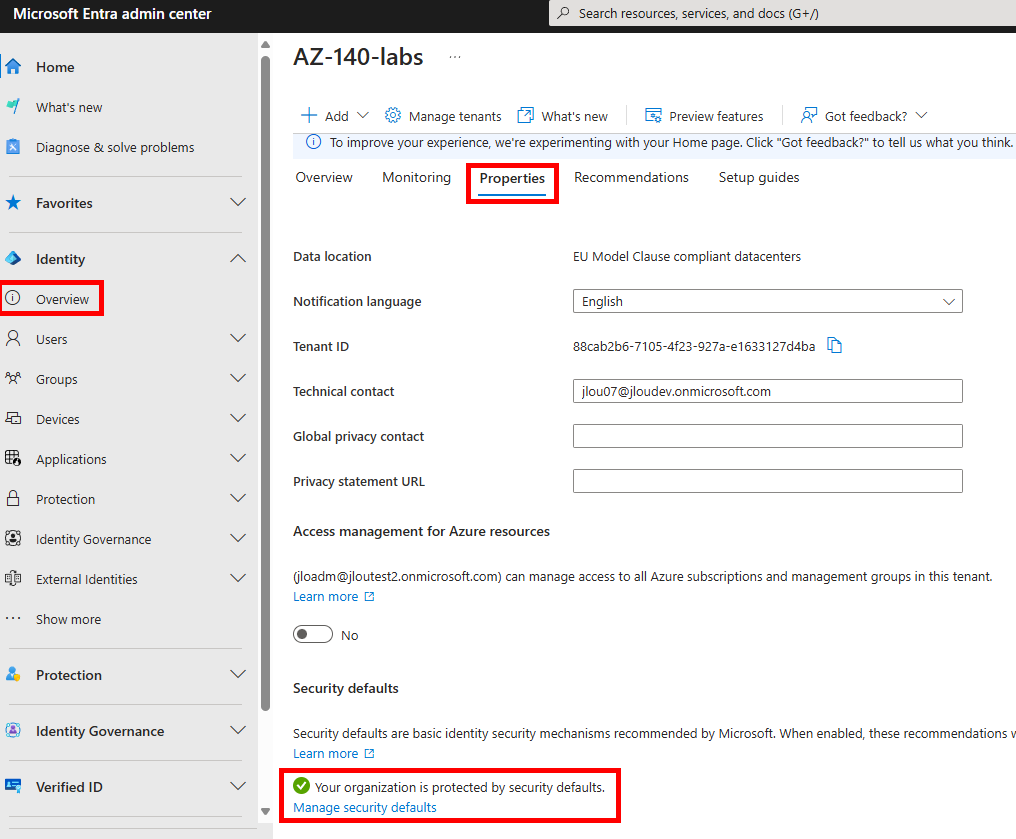Expand the Users submenu
The width and height of the screenshot is (1016, 839).
point(238,339)
